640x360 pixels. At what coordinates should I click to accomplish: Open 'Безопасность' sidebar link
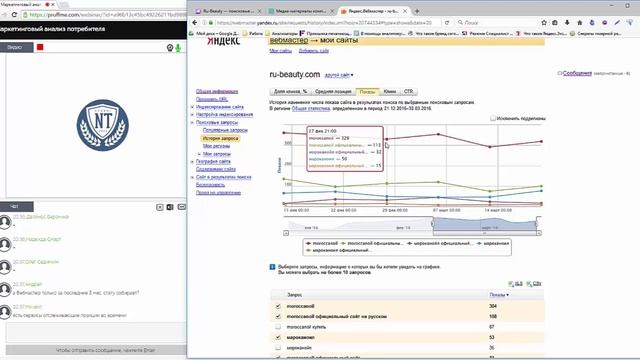[x=210, y=185]
